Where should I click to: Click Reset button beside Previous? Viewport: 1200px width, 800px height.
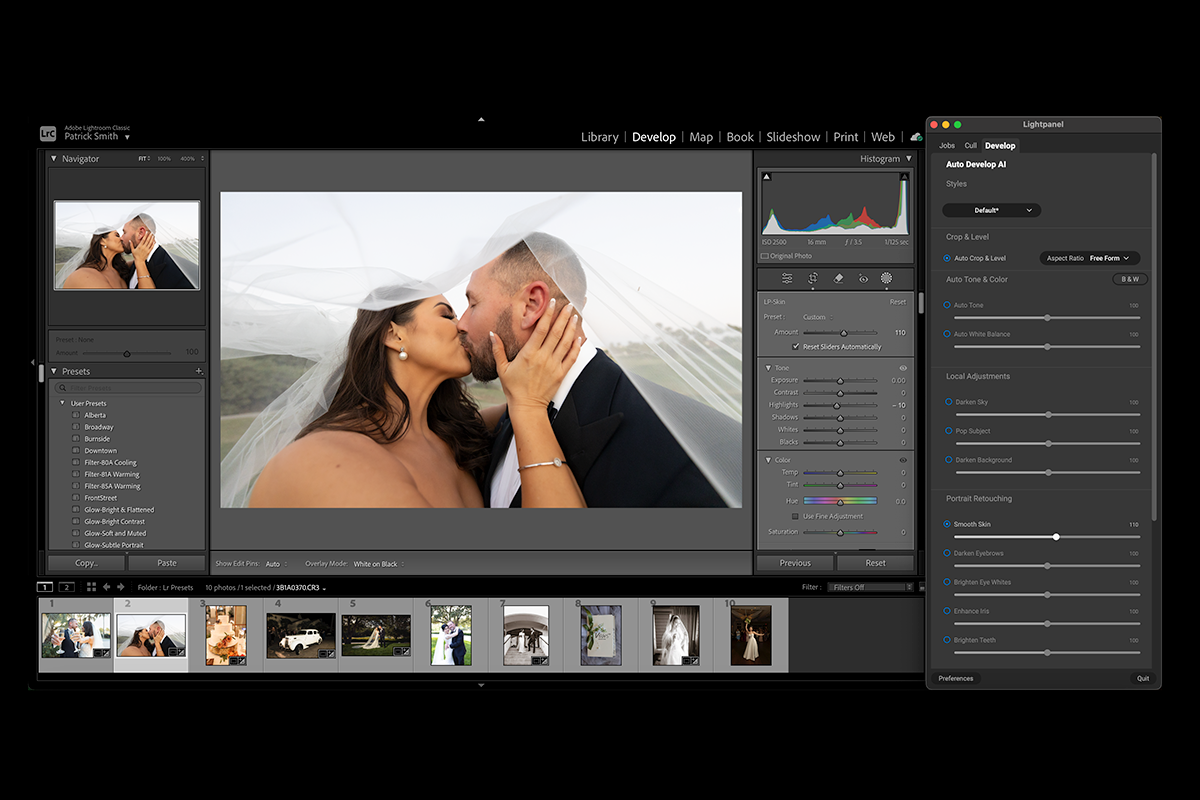coord(875,563)
